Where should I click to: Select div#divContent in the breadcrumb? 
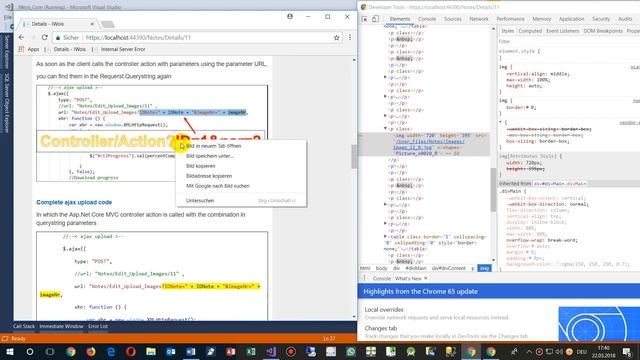tap(449, 269)
